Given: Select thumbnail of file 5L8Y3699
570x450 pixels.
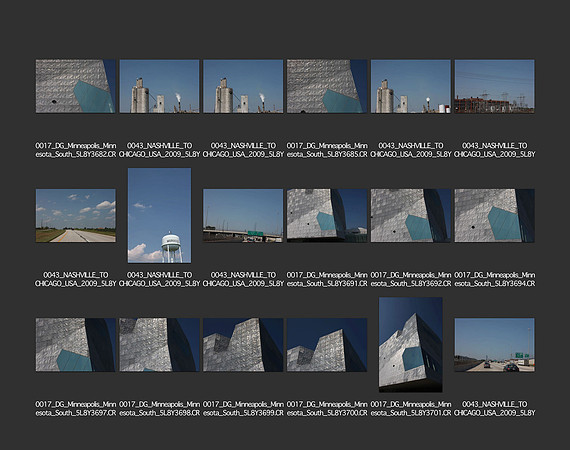Looking at the screenshot, I should click(x=243, y=345).
